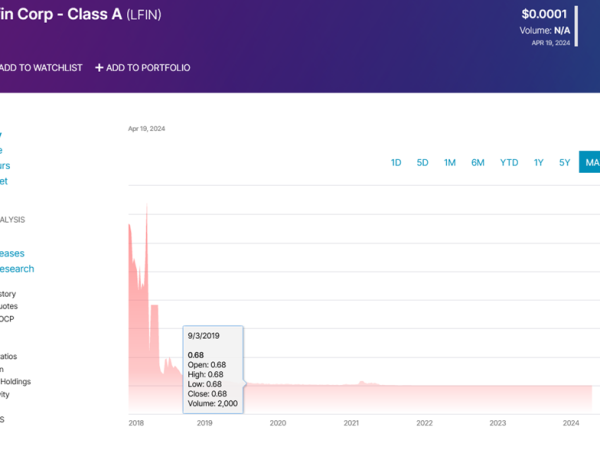Show the 5Y chart range

[565, 163]
